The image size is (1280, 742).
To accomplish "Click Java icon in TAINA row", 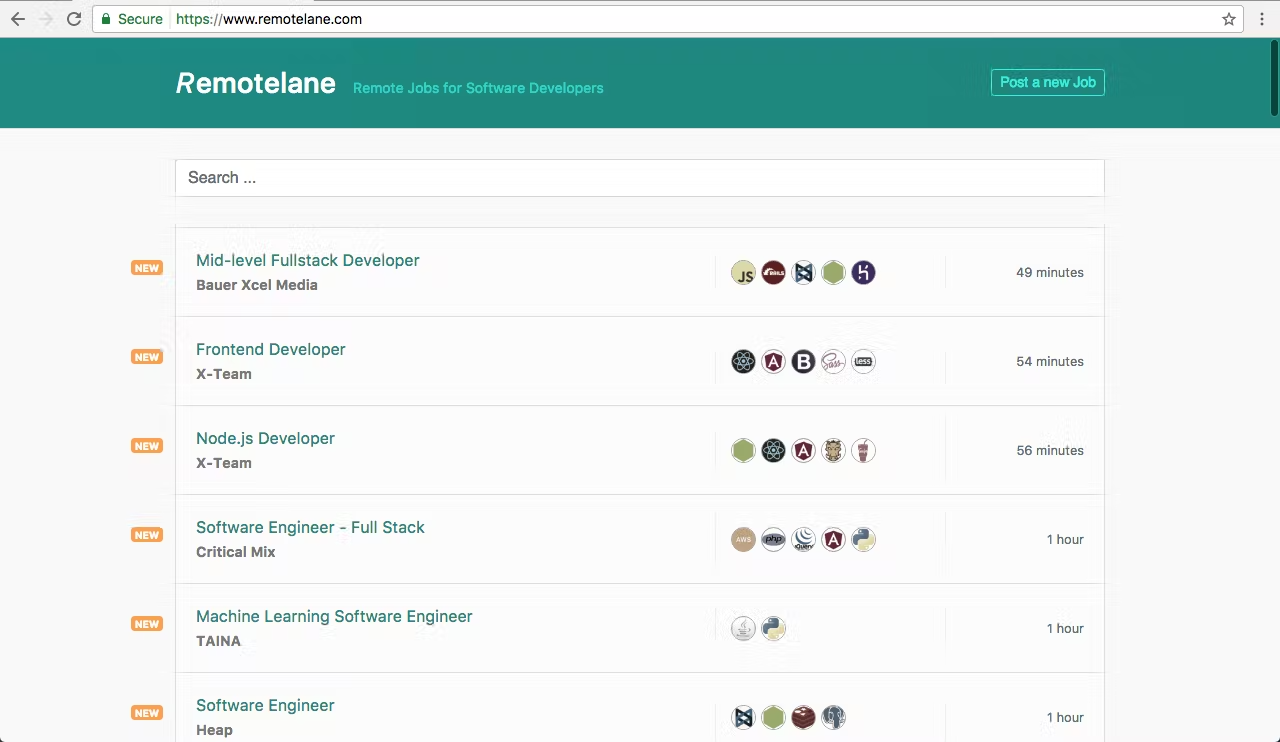I will coord(743,628).
